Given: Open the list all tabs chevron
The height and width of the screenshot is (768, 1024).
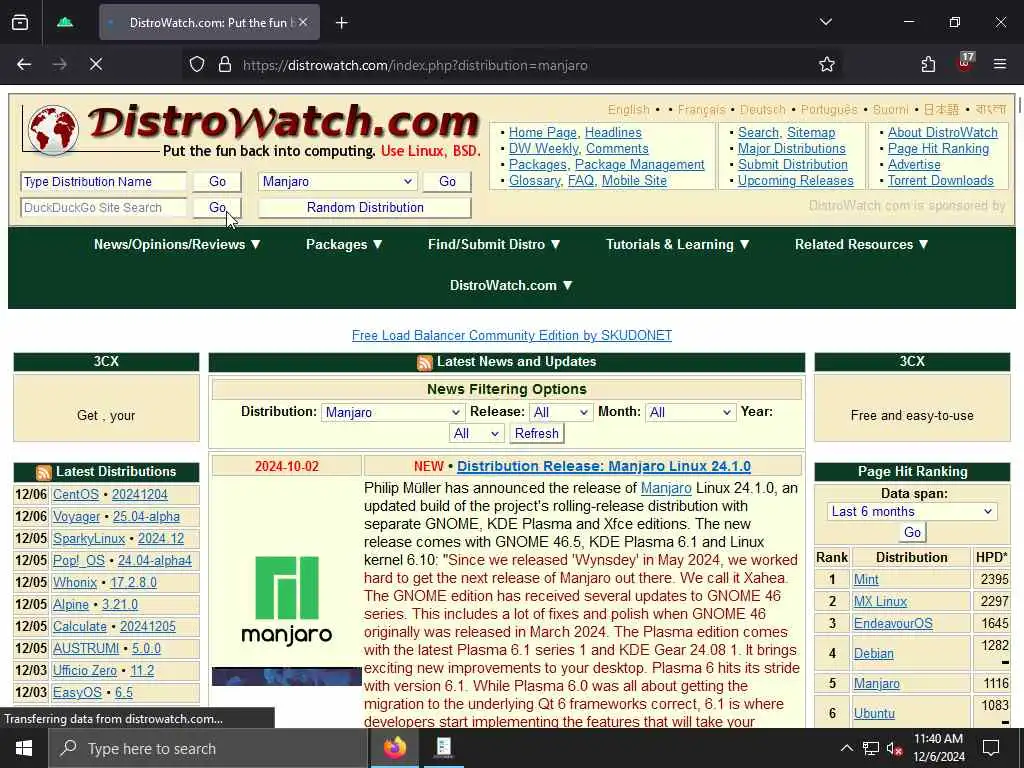Looking at the screenshot, I should [x=825, y=22].
